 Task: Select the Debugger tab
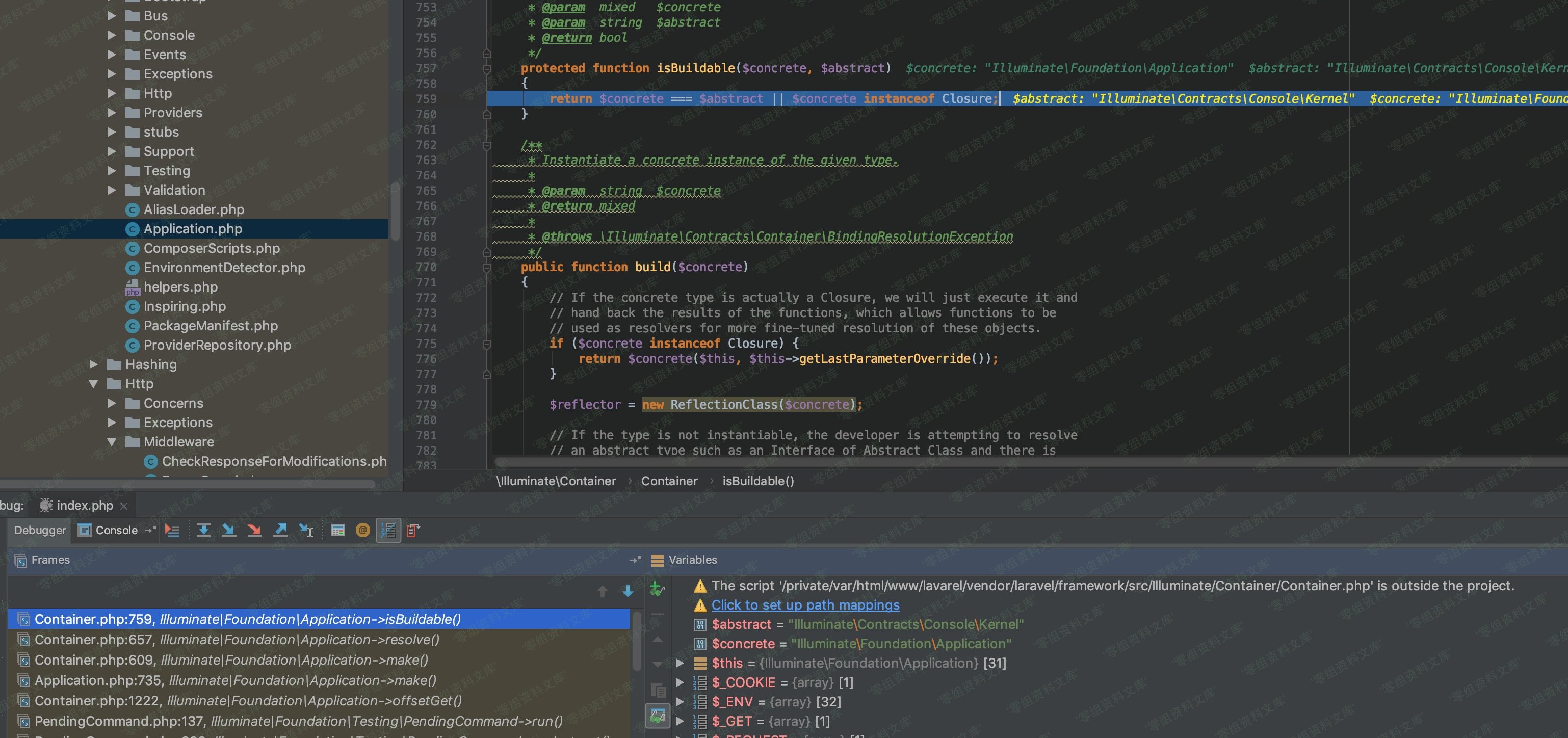coord(40,531)
